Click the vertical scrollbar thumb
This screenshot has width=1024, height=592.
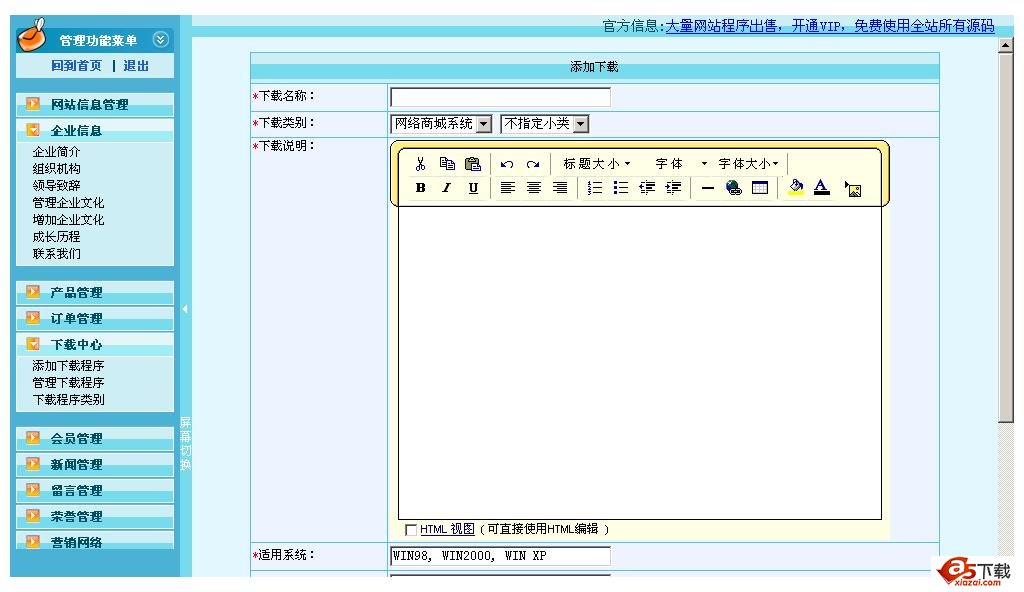1006,238
